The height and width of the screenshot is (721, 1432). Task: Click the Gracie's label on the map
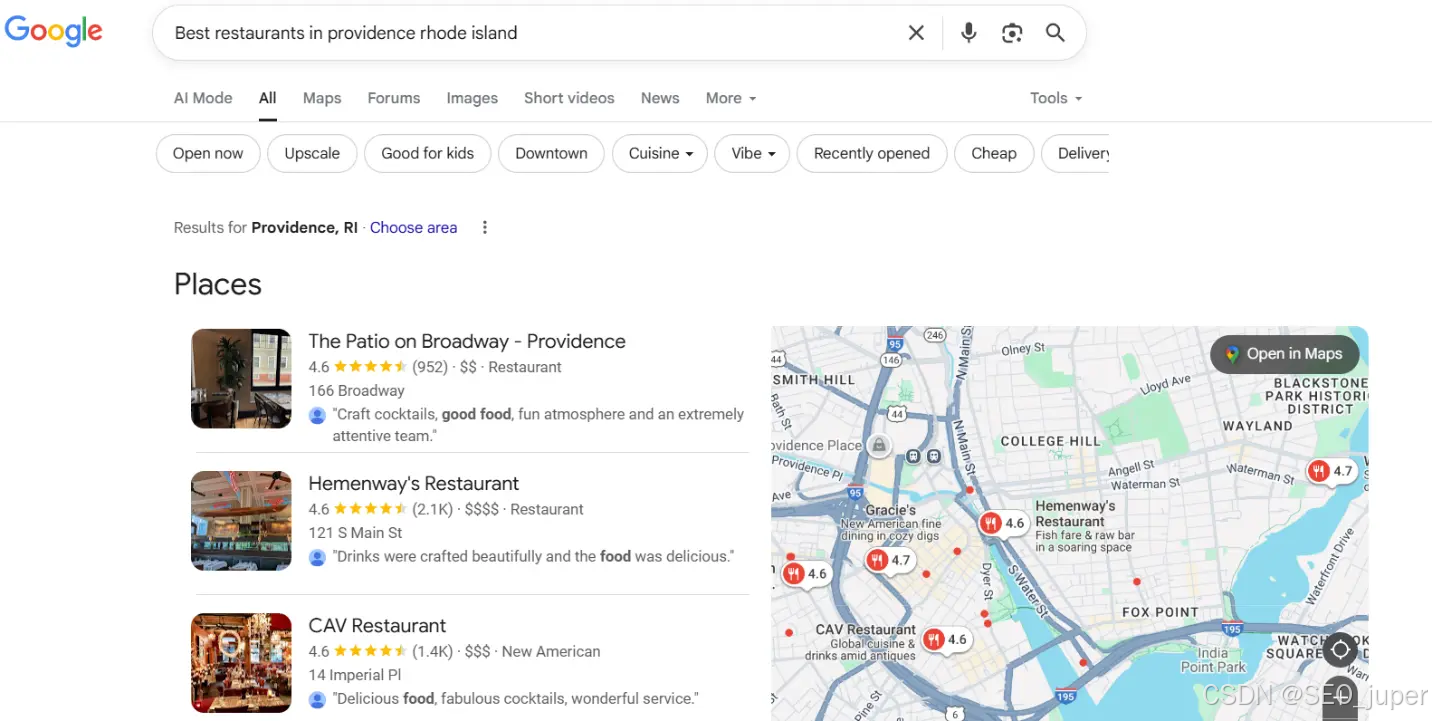(891, 510)
